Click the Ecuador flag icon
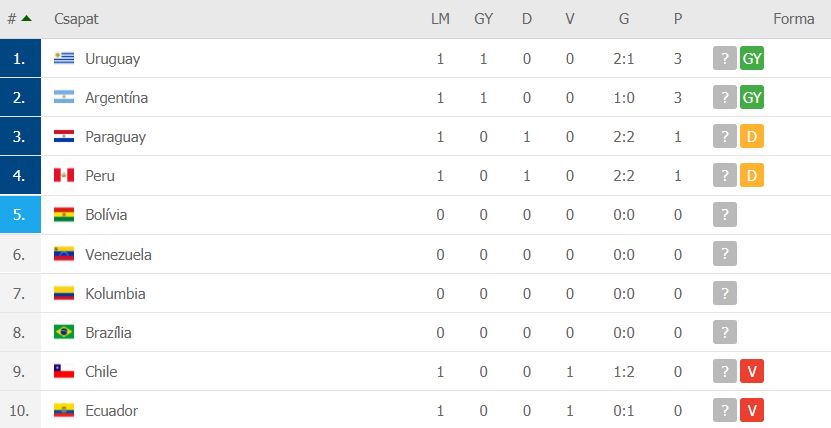 [x=64, y=410]
